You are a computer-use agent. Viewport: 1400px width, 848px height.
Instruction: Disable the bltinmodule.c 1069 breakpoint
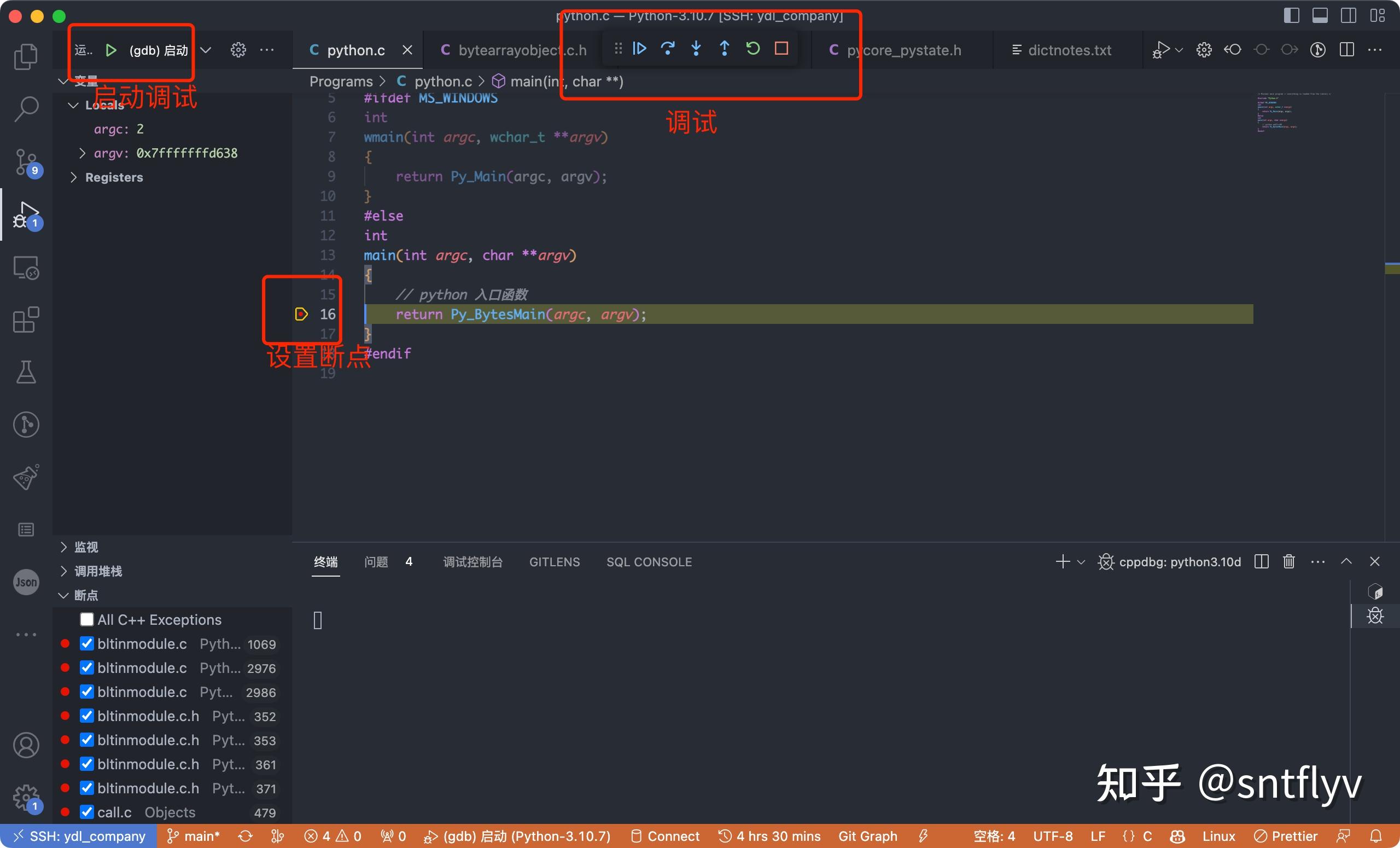point(86,643)
